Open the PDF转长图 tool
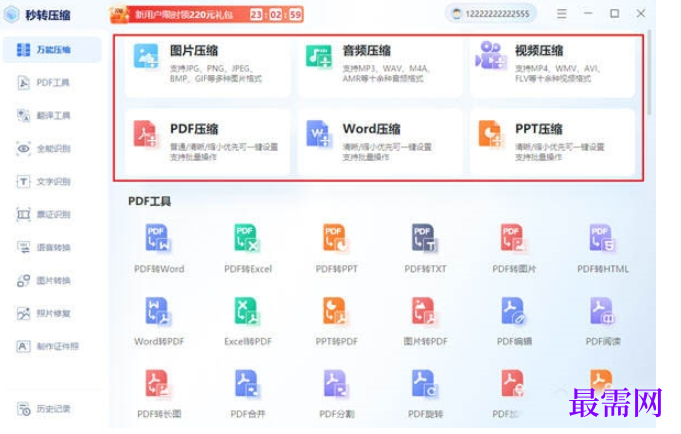The image size is (681, 434). tap(159, 394)
